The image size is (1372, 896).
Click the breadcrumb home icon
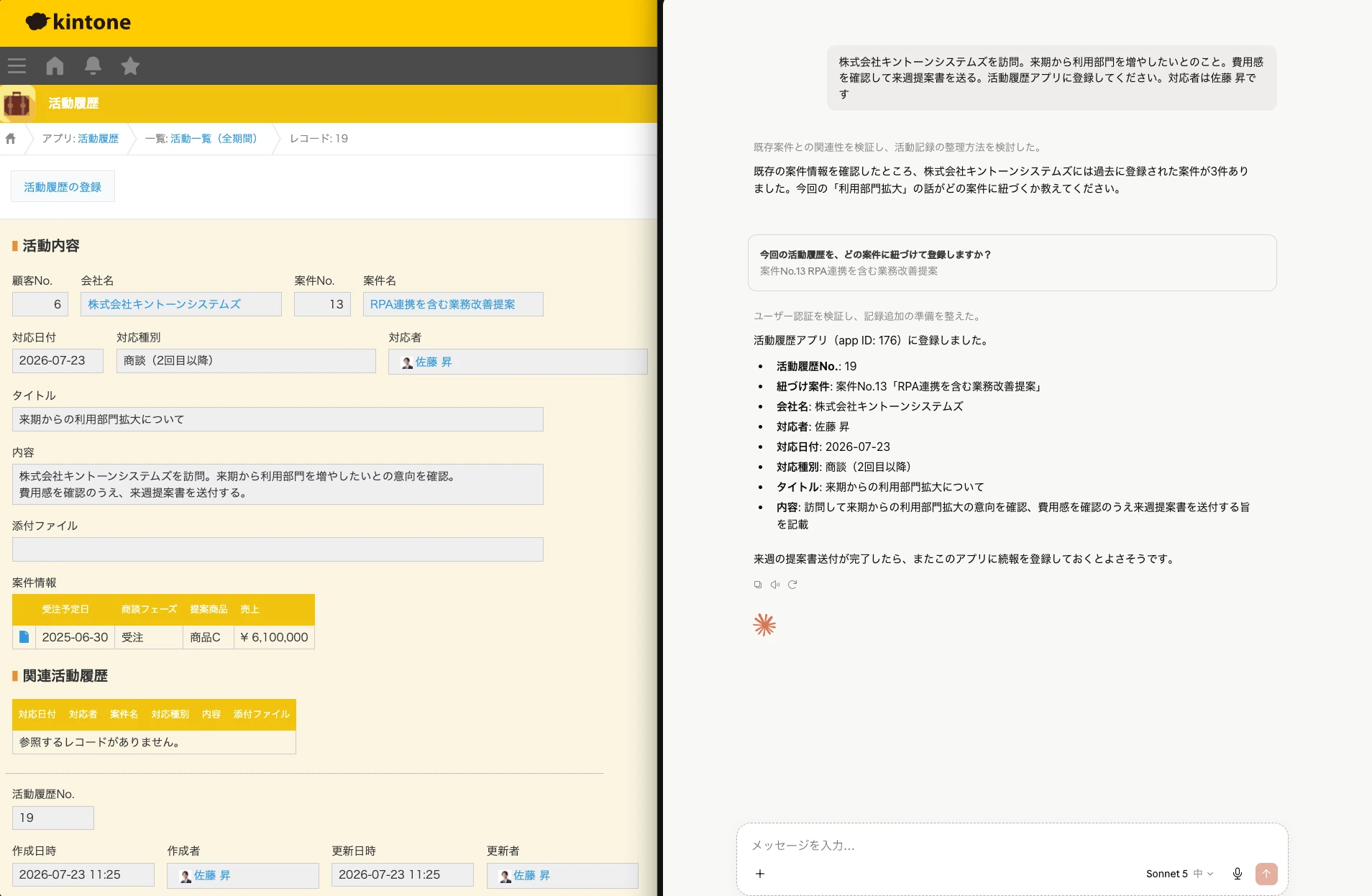click(11, 138)
